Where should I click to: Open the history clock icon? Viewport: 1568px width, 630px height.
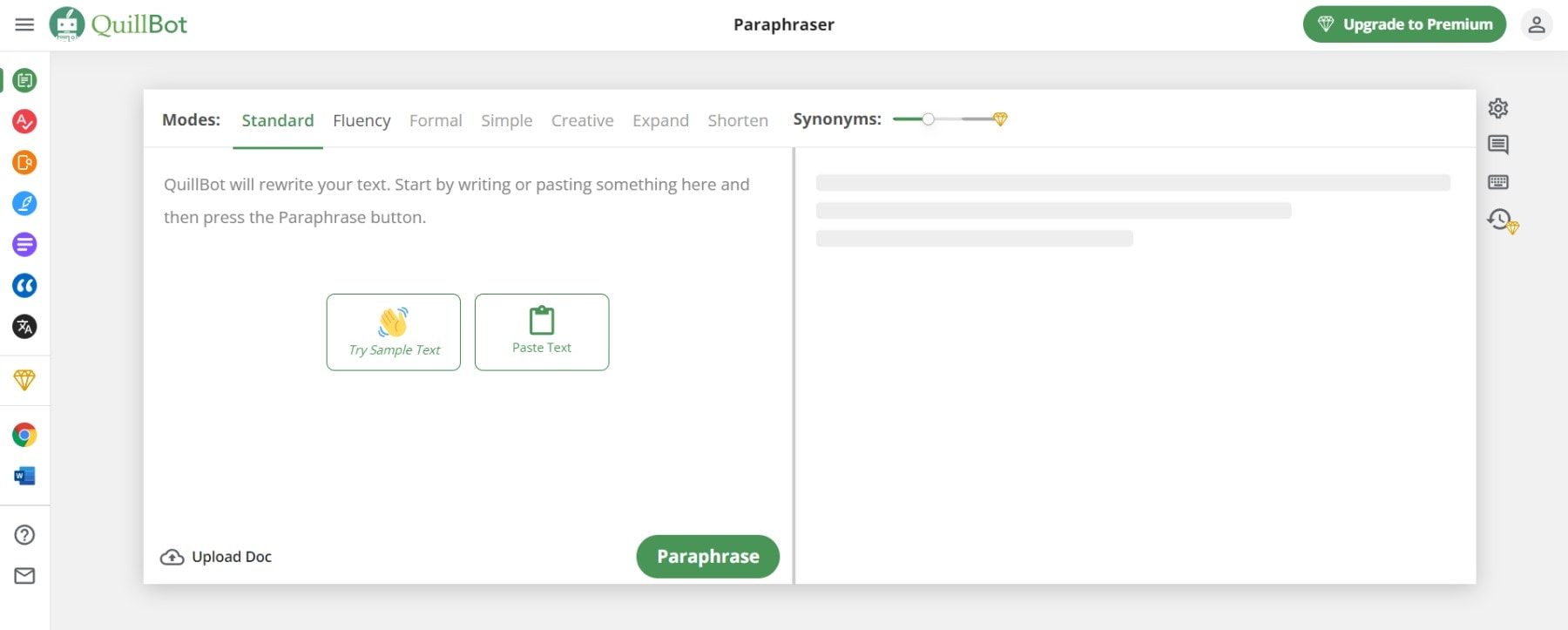point(1500,220)
